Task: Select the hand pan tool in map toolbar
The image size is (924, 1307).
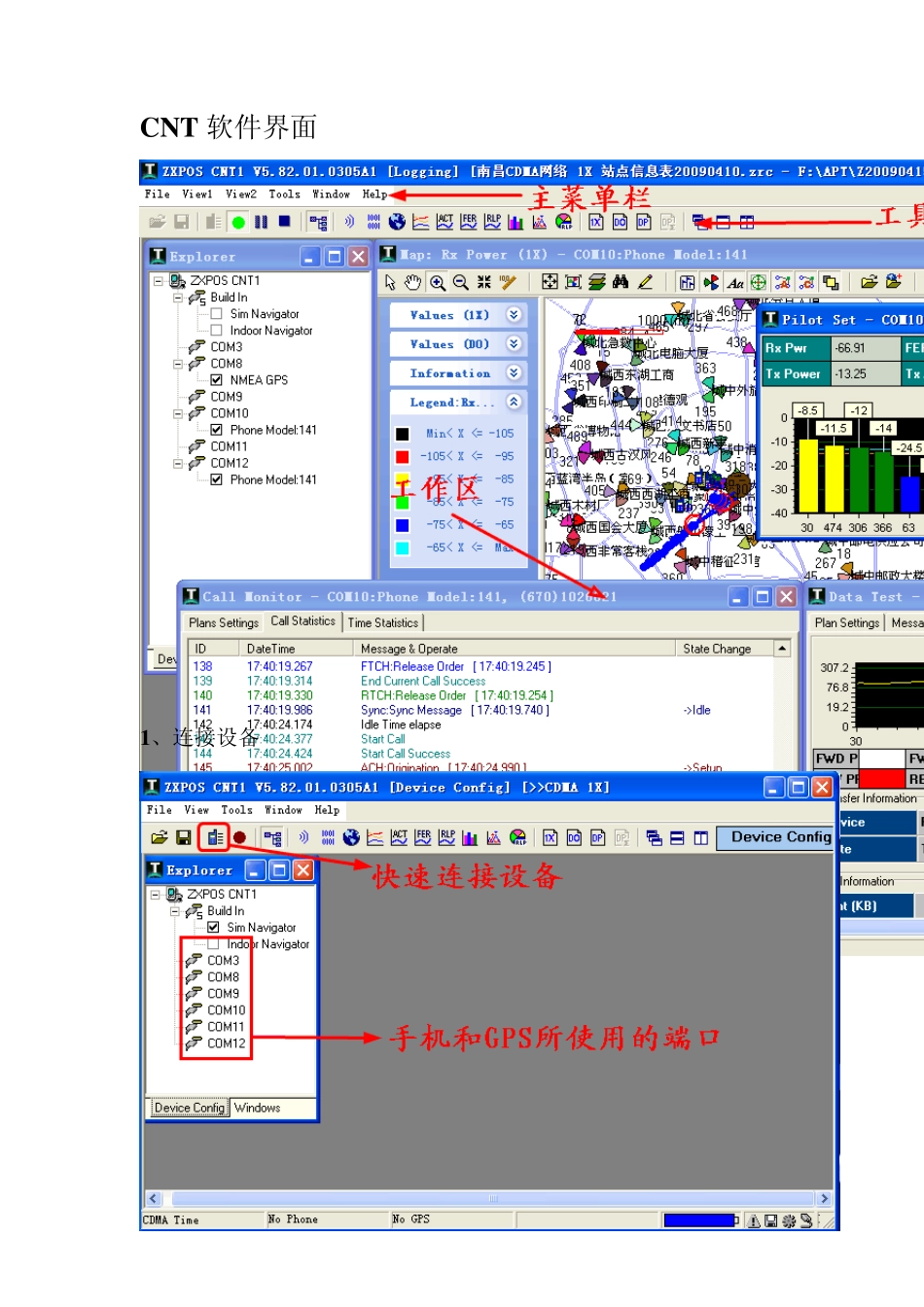Action: point(413,282)
